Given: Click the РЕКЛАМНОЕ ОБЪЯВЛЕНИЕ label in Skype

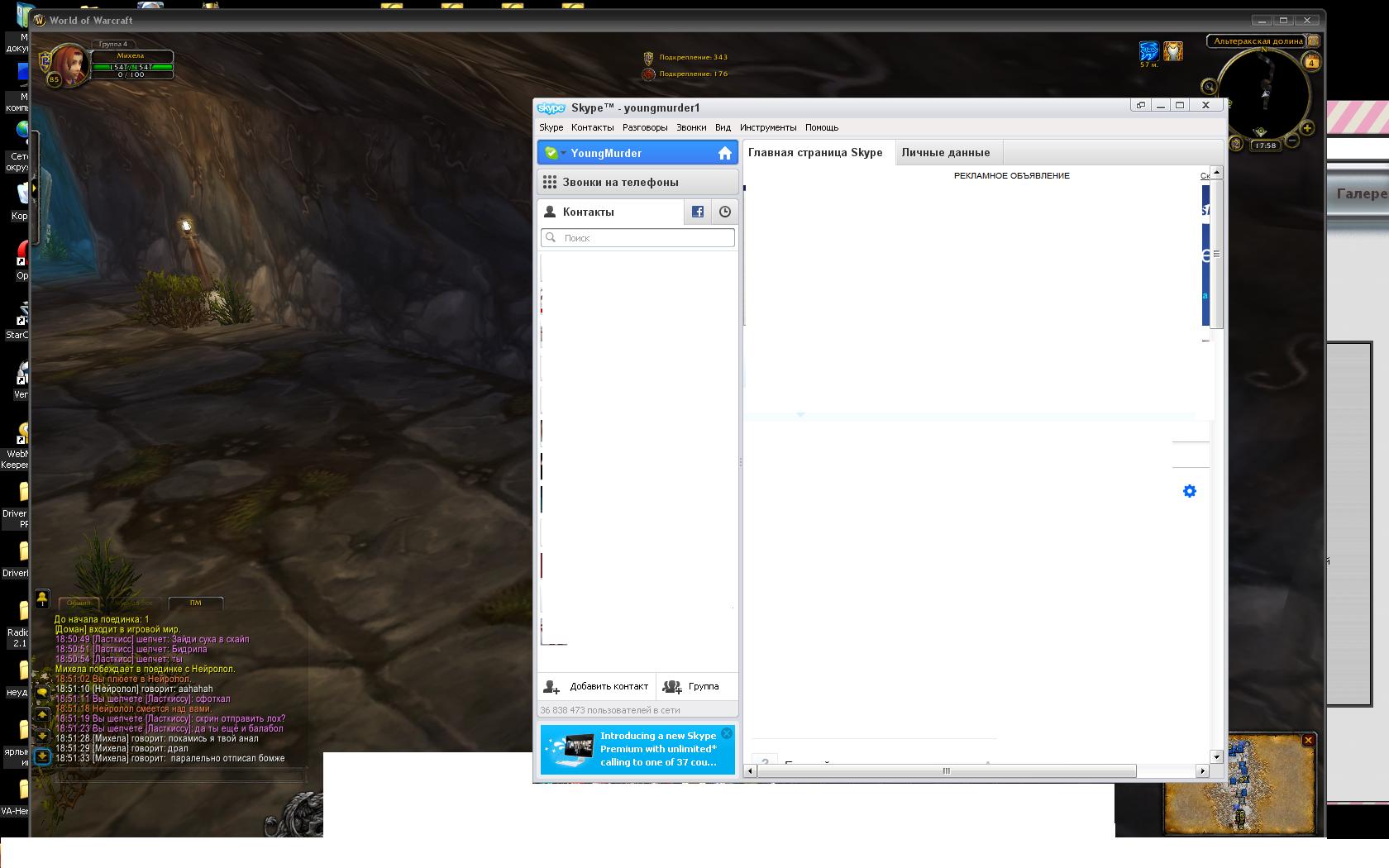Looking at the screenshot, I should click(1012, 175).
